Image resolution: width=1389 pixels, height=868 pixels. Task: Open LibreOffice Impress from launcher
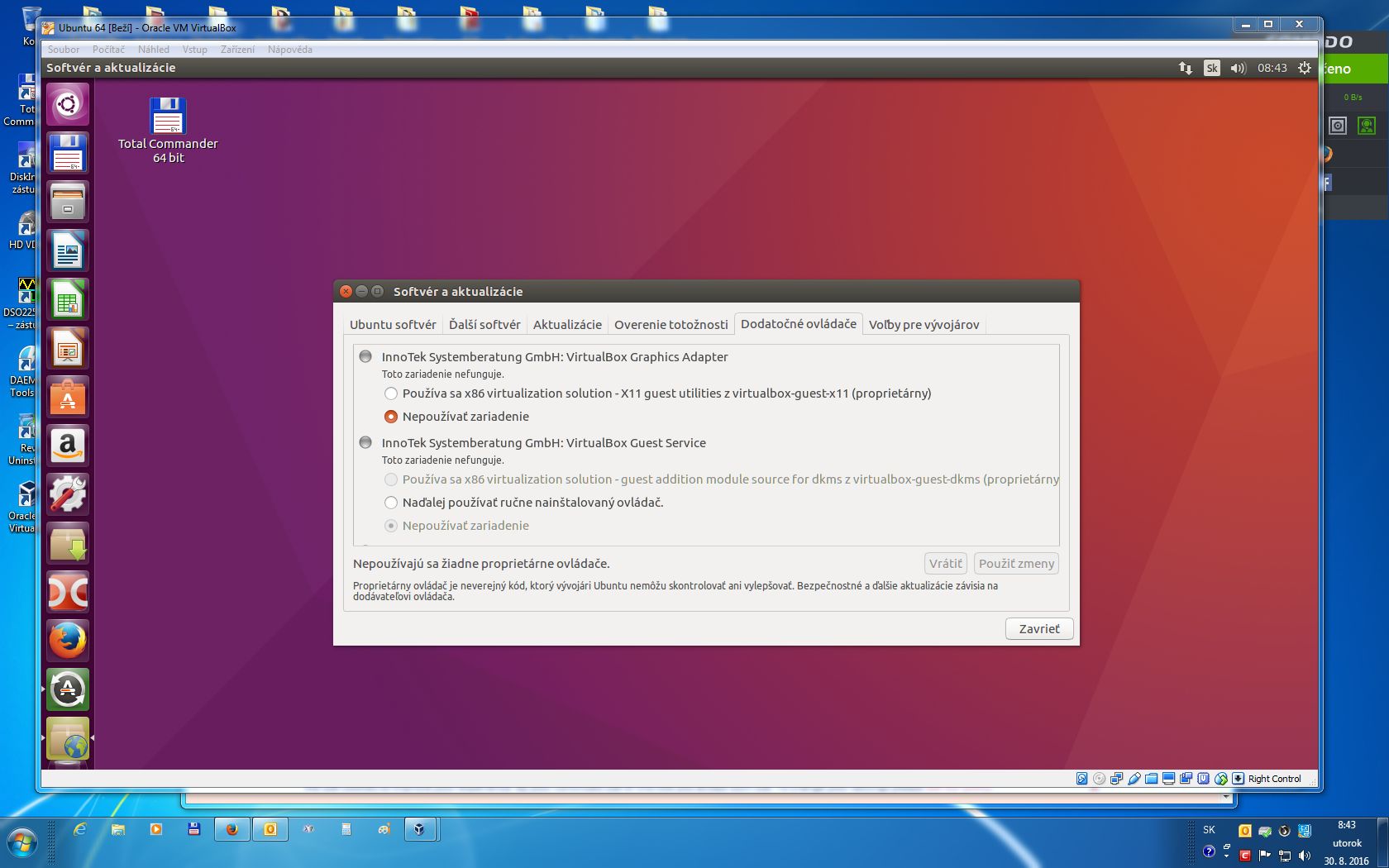click(x=68, y=348)
